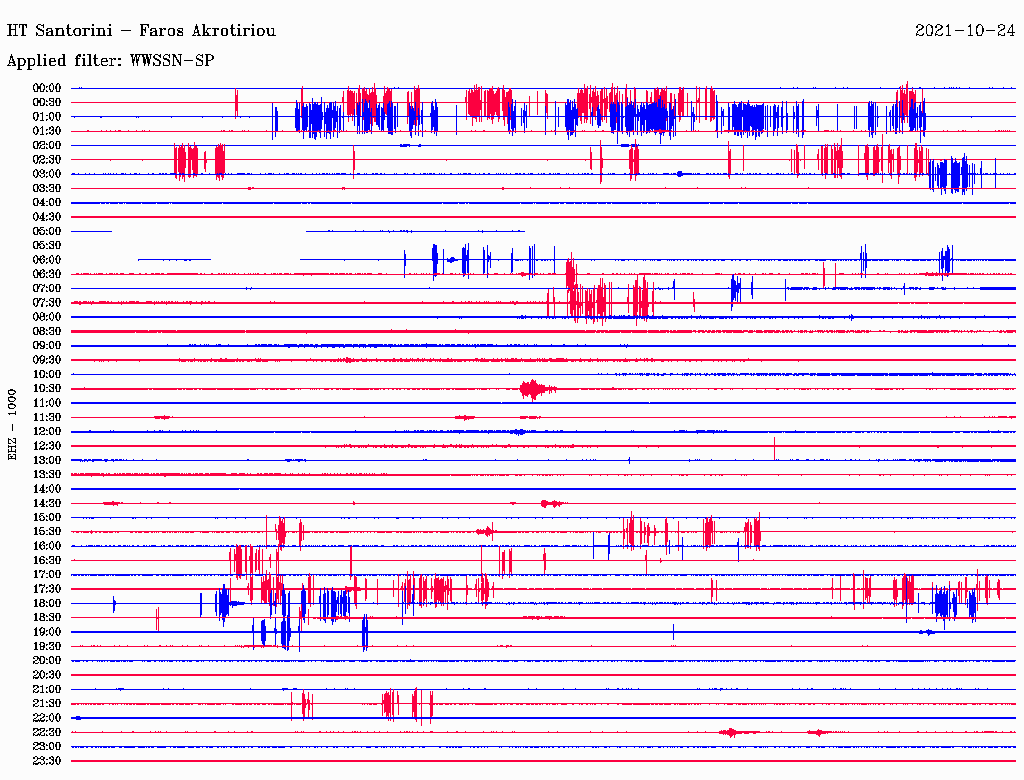
Task: Select the 05:00 time label
Action: coord(47,231)
